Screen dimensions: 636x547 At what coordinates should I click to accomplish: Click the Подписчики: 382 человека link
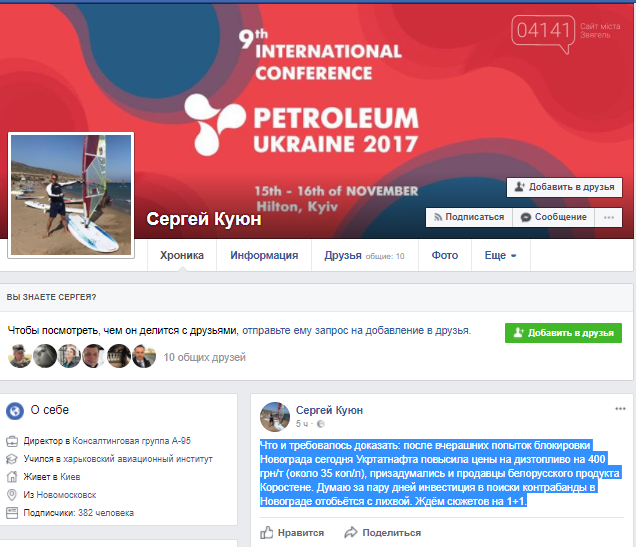coord(78,513)
